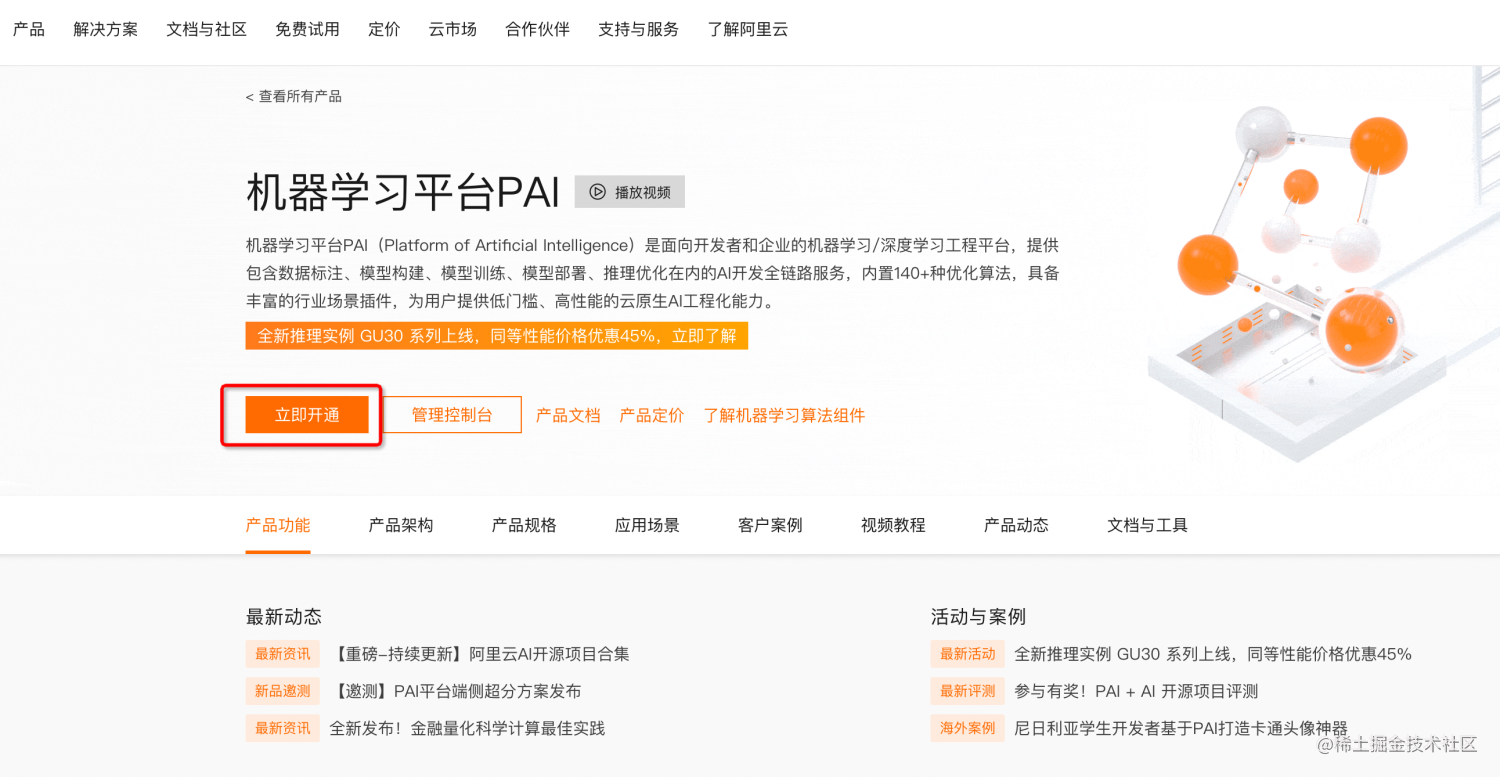Select the 产品功能 tab
Screen dimensions: 1500x777
point(278,525)
